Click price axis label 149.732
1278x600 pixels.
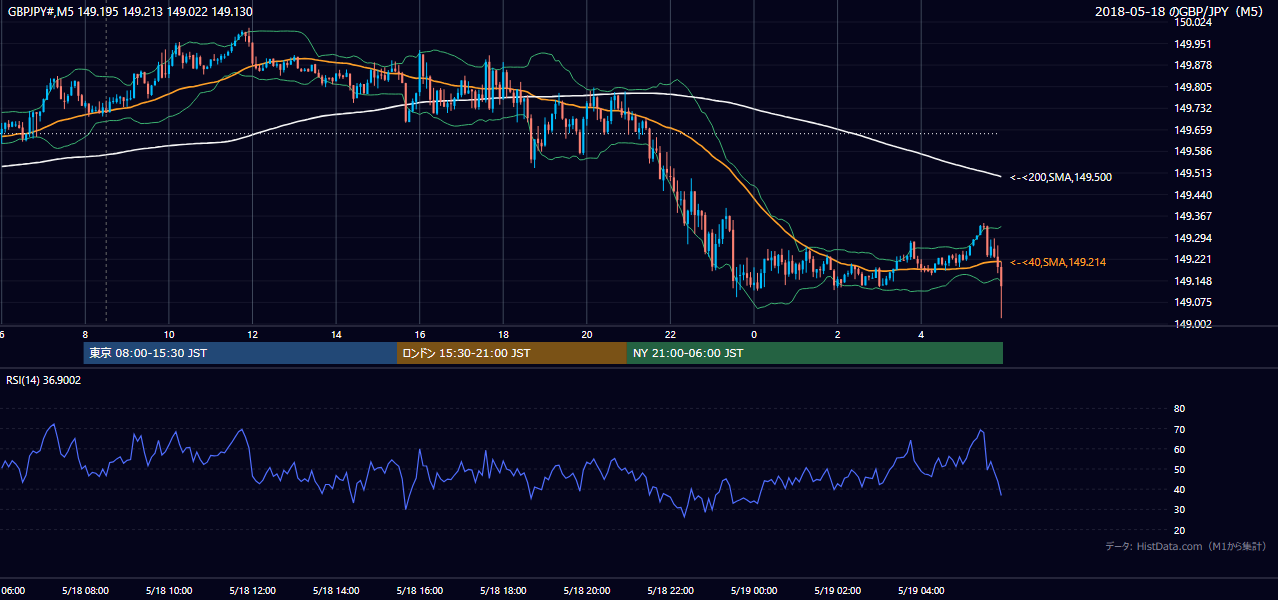[x=1193, y=108]
